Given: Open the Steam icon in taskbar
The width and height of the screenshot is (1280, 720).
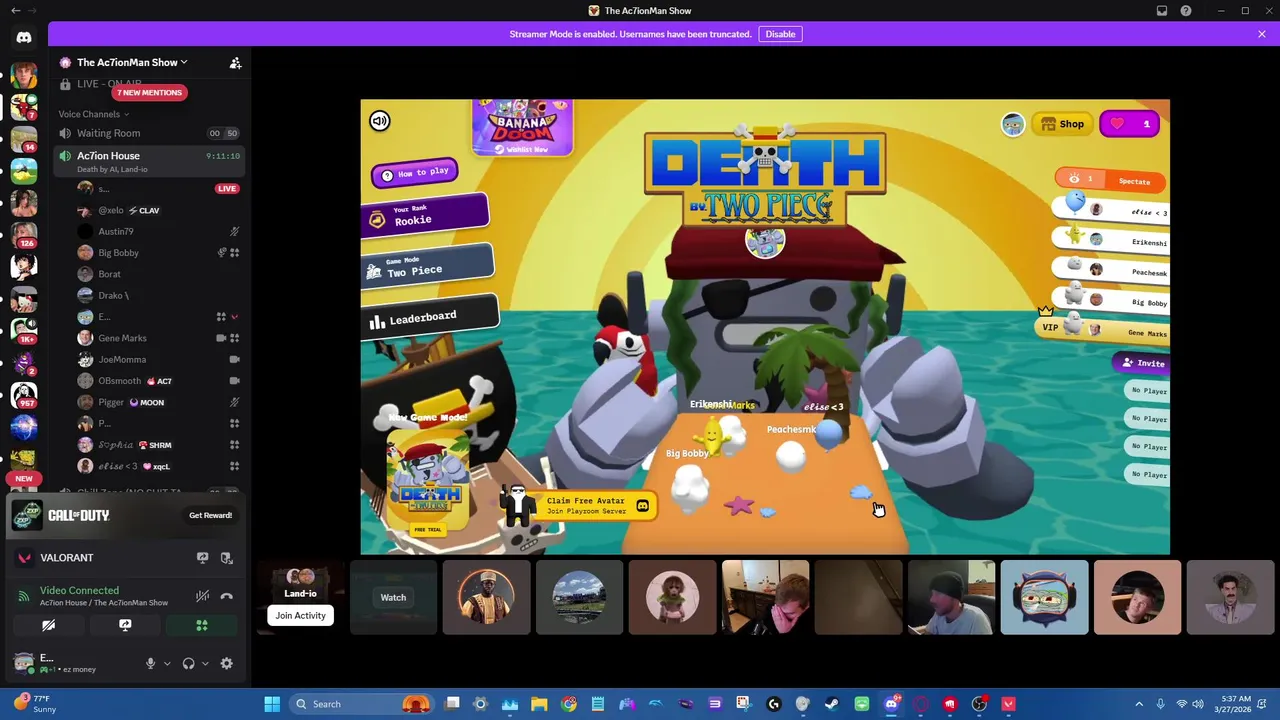Looking at the screenshot, I should [x=831, y=704].
